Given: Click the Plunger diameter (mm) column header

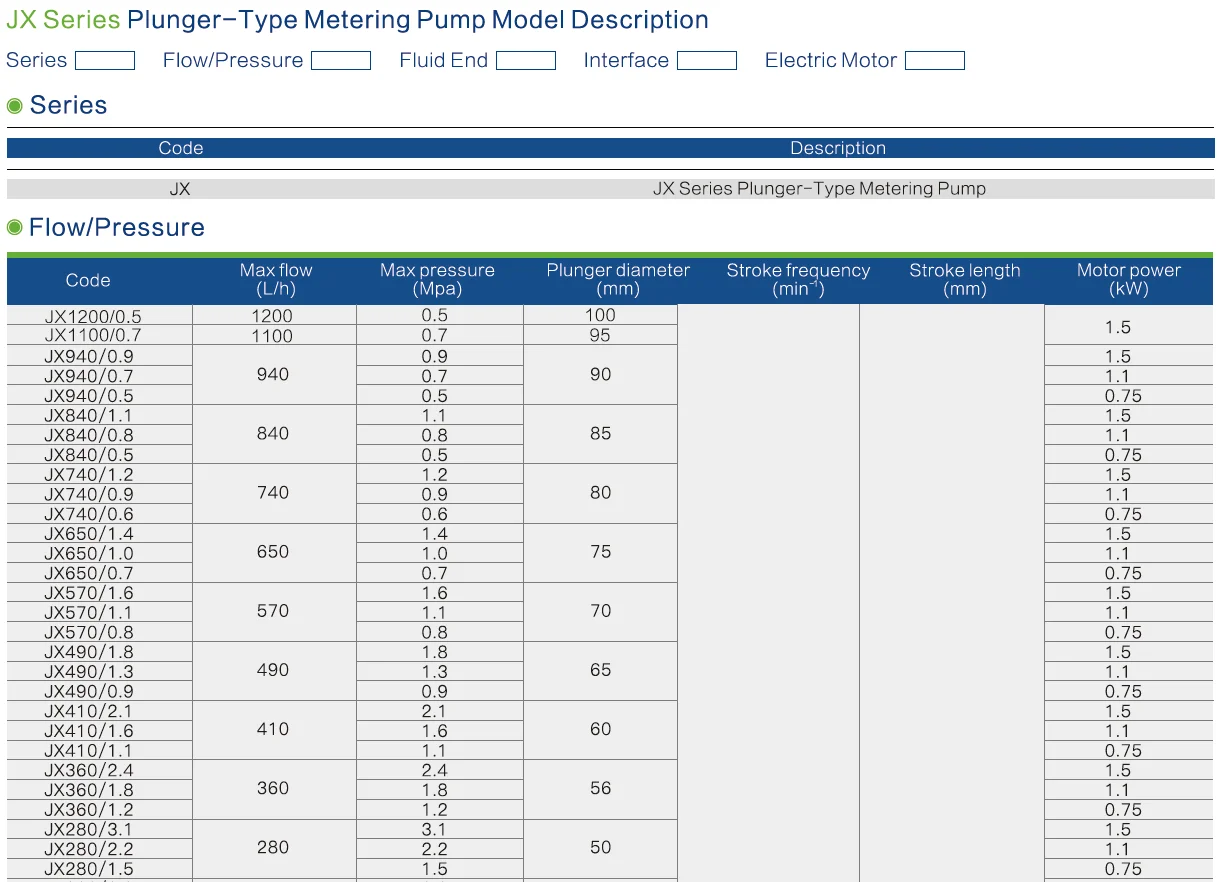Looking at the screenshot, I should [618, 280].
